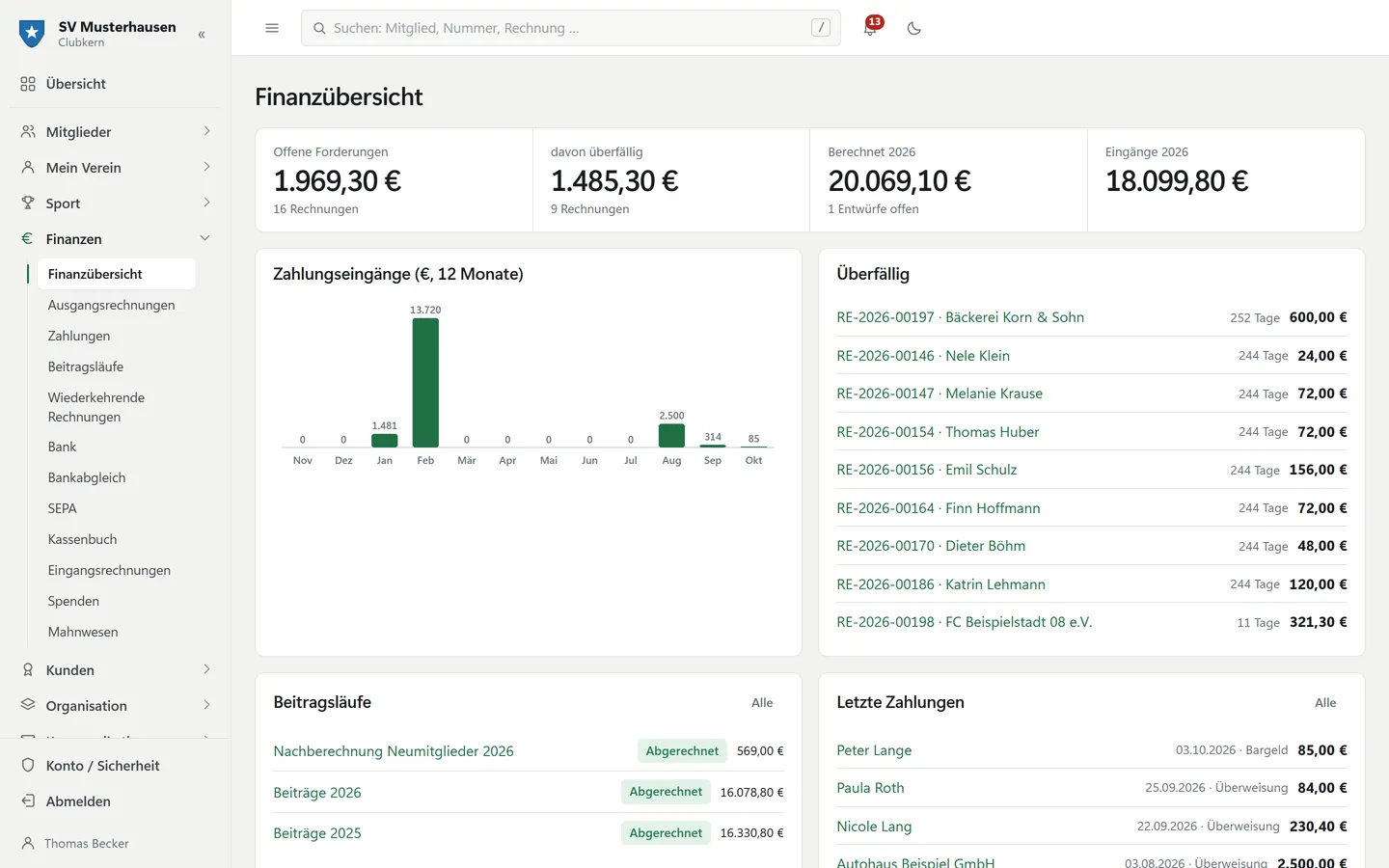Screen dimensions: 1389x868
Task: Click the Mein Verein person icon
Action: 28,168
